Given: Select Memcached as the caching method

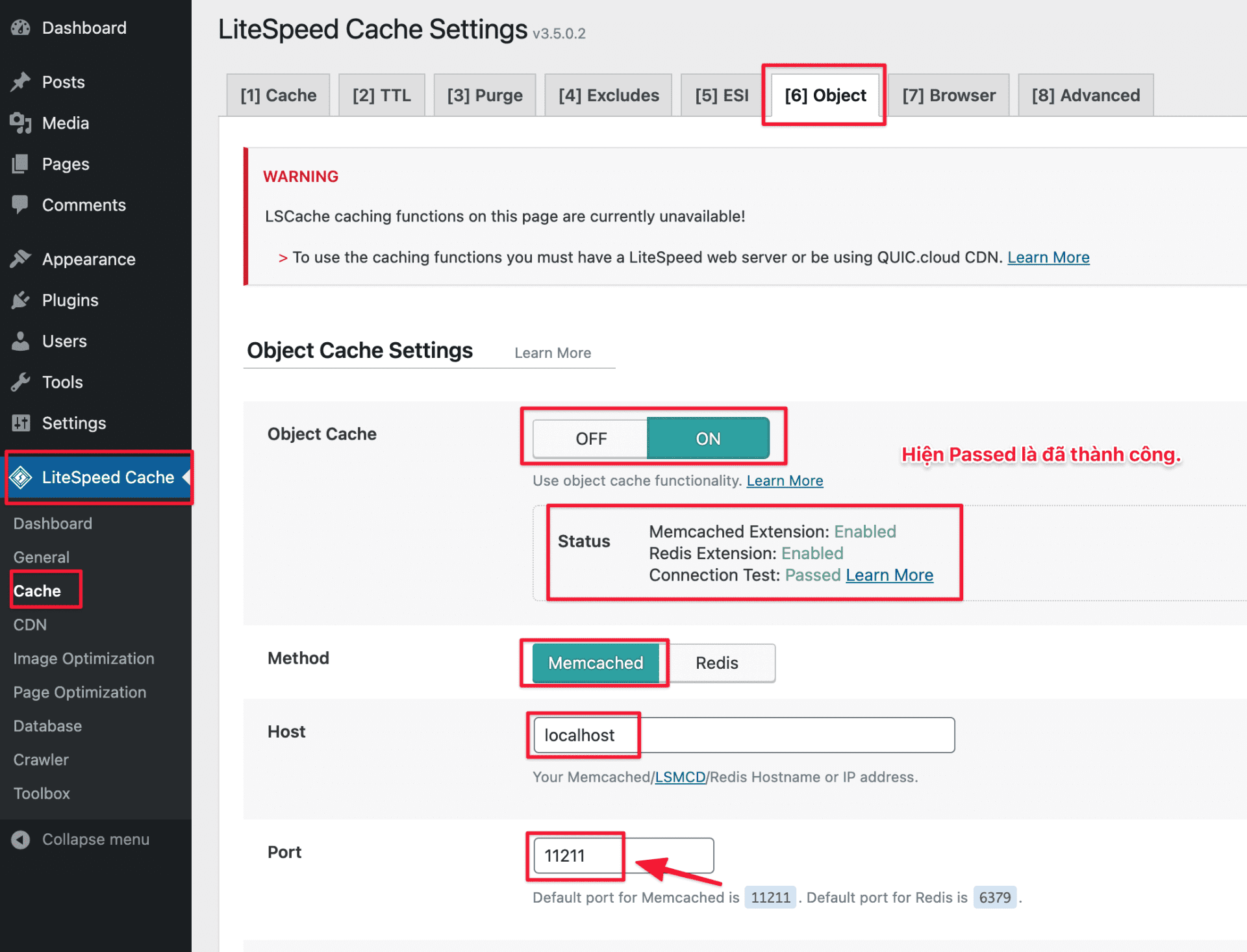Looking at the screenshot, I should click(595, 663).
